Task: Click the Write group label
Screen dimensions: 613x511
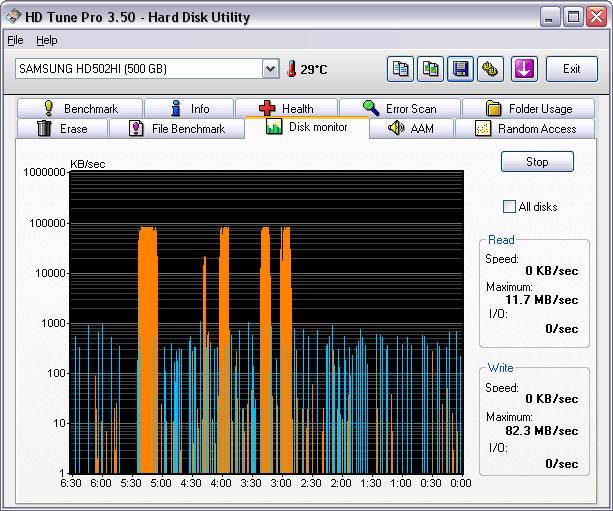Action: click(x=500, y=368)
